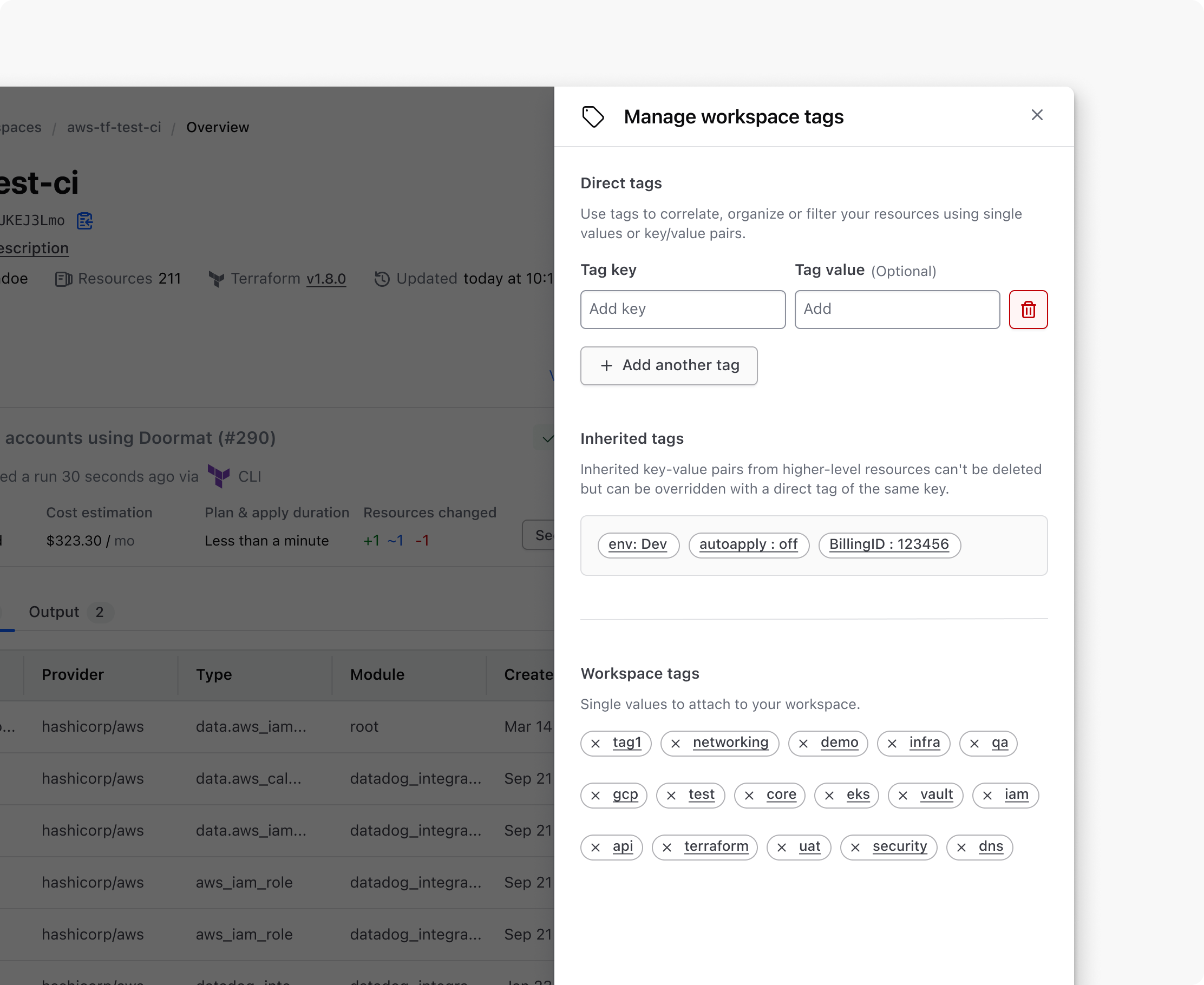
Task: Copy workspace ID using clipboard icon
Action: coord(84,221)
